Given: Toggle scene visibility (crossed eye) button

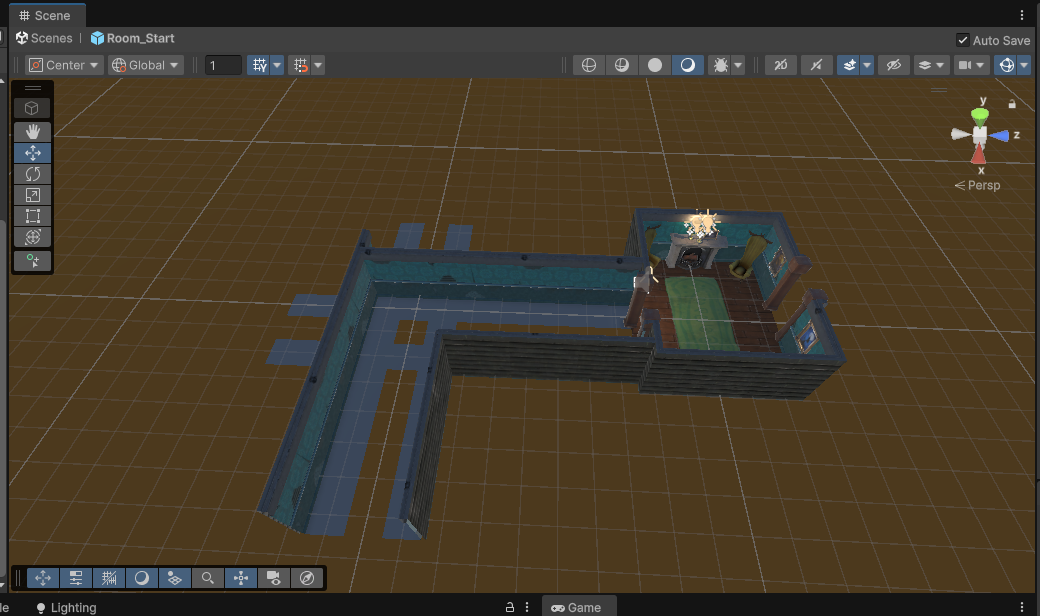Looking at the screenshot, I should [x=894, y=65].
